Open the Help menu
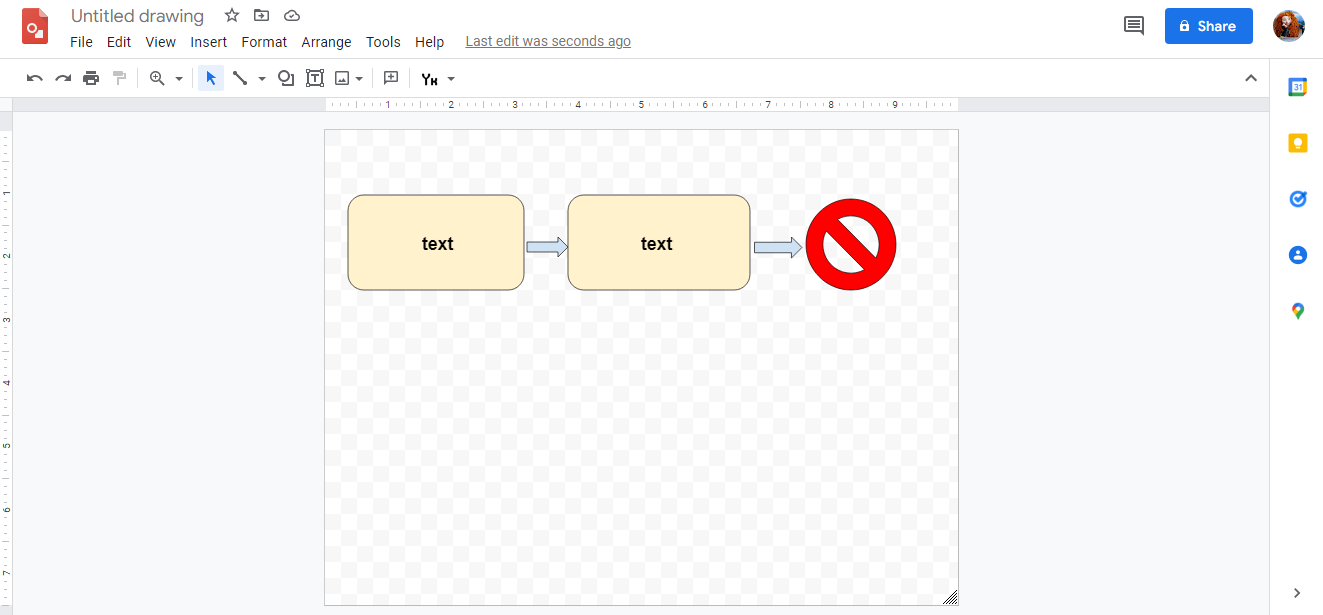 pos(429,42)
